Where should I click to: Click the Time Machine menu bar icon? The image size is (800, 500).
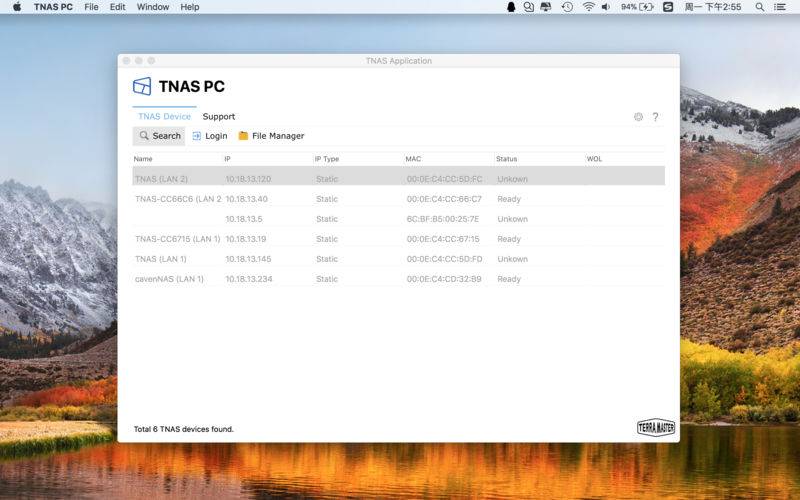[x=567, y=7]
